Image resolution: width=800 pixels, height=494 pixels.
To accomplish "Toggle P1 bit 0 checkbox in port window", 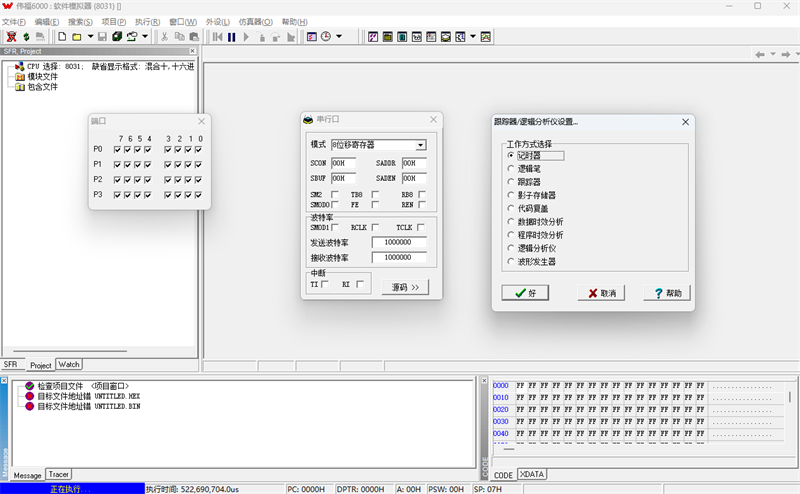I will [x=198, y=165].
